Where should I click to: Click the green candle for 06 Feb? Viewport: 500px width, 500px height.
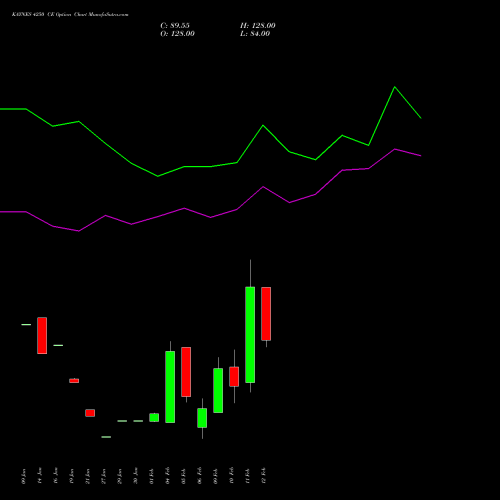pyautogui.click(x=202, y=418)
